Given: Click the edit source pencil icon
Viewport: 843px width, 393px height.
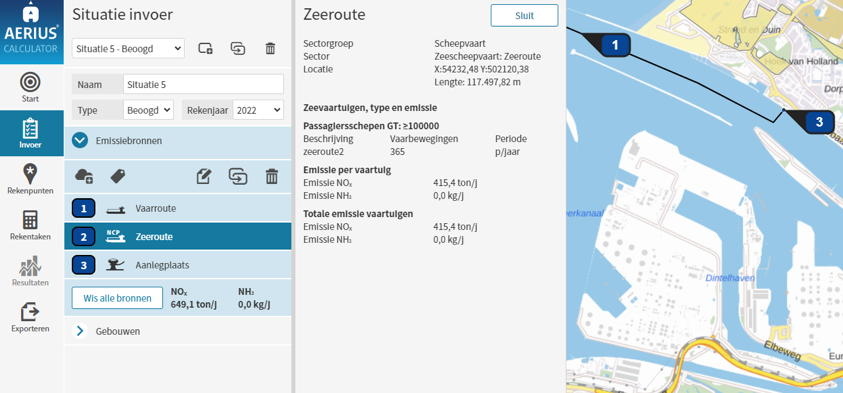Looking at the screenshot, I should (204, 176).
